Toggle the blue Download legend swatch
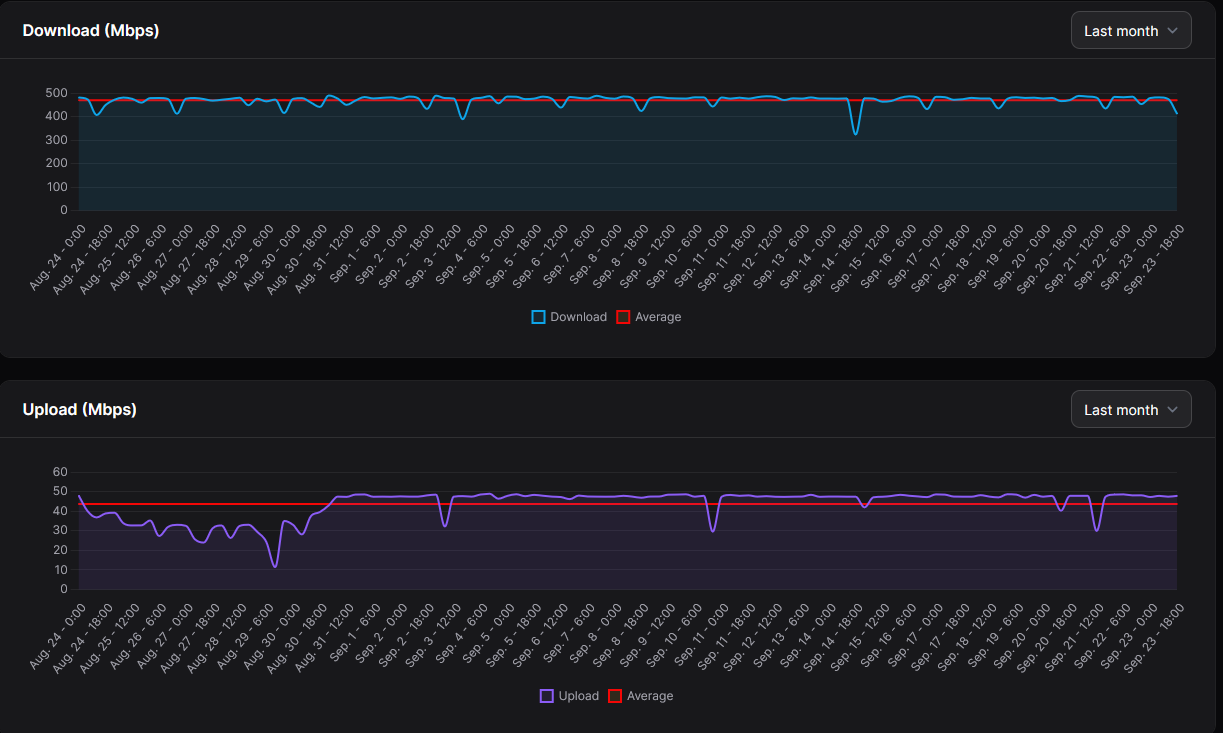 coord(538,317)
